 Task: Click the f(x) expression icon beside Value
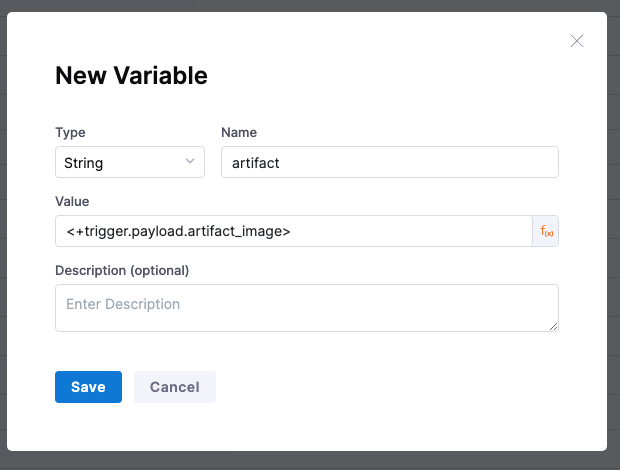546,231
